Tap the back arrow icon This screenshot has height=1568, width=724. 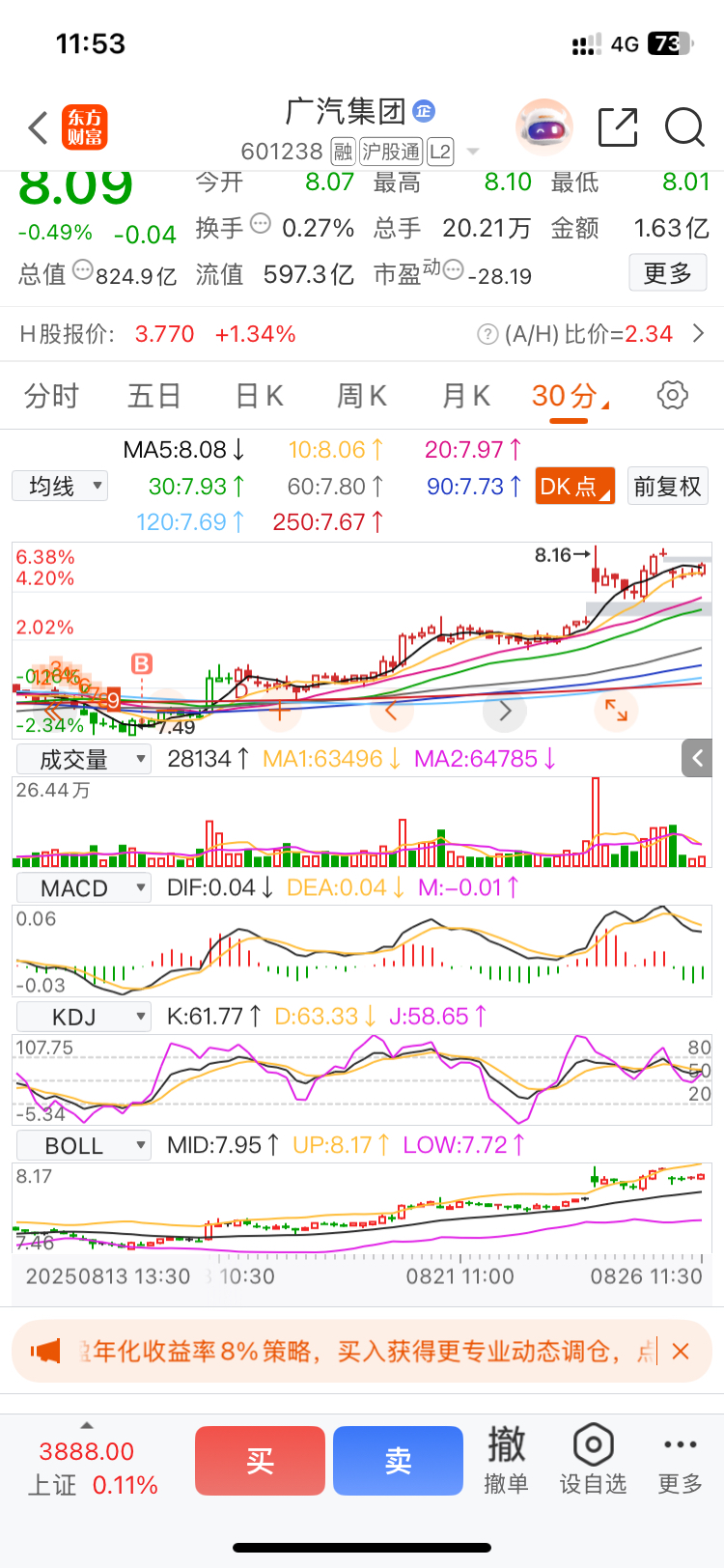click(x=38, y=128)
